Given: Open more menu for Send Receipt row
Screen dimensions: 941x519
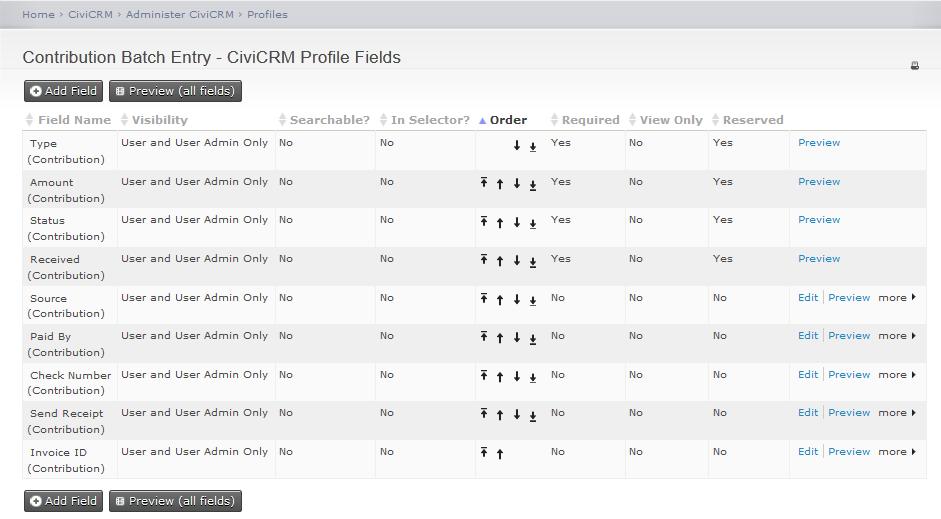Looking at the screenshot, I should click(896, 413).
